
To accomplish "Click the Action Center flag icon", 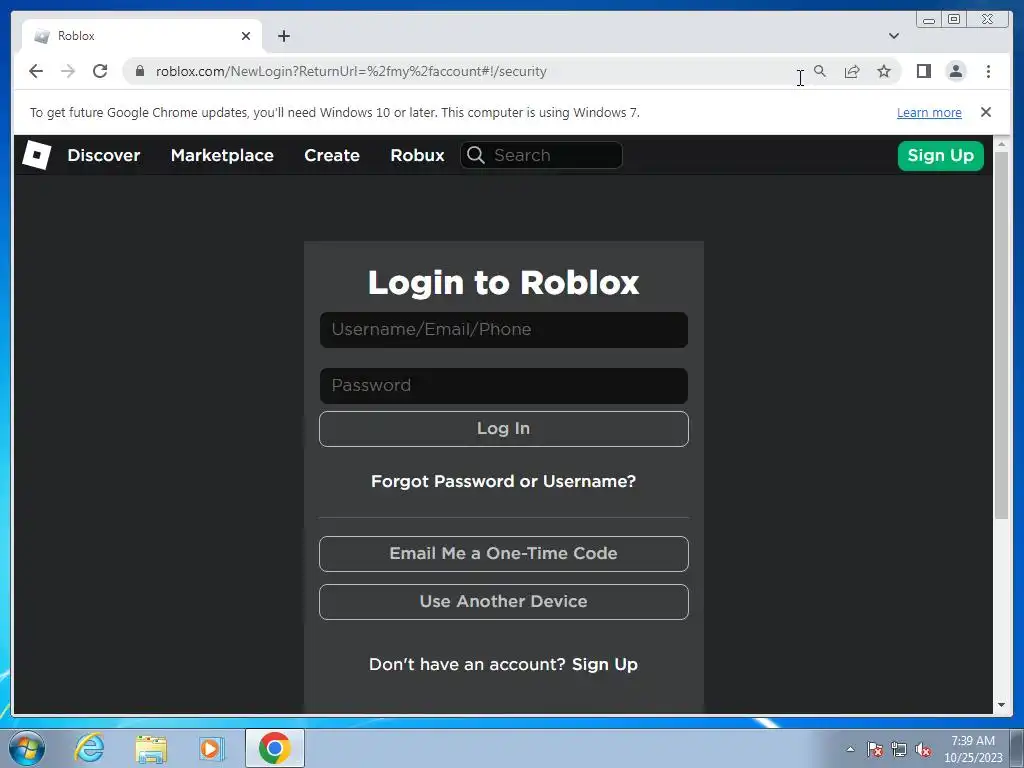I will 875,750.
